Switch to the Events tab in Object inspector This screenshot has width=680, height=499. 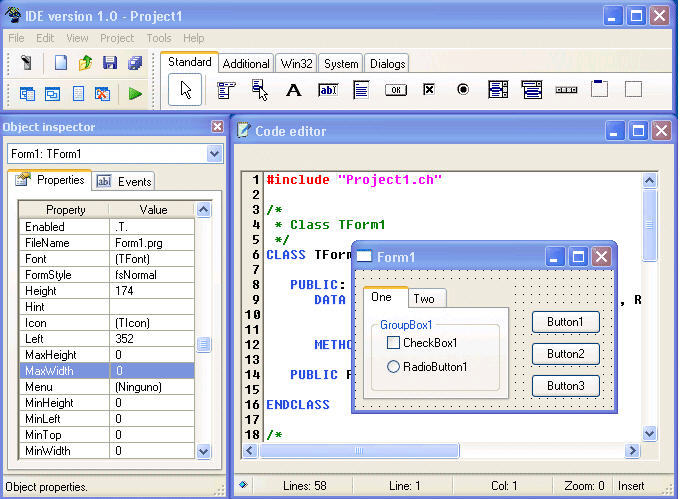tap(124, 181)
